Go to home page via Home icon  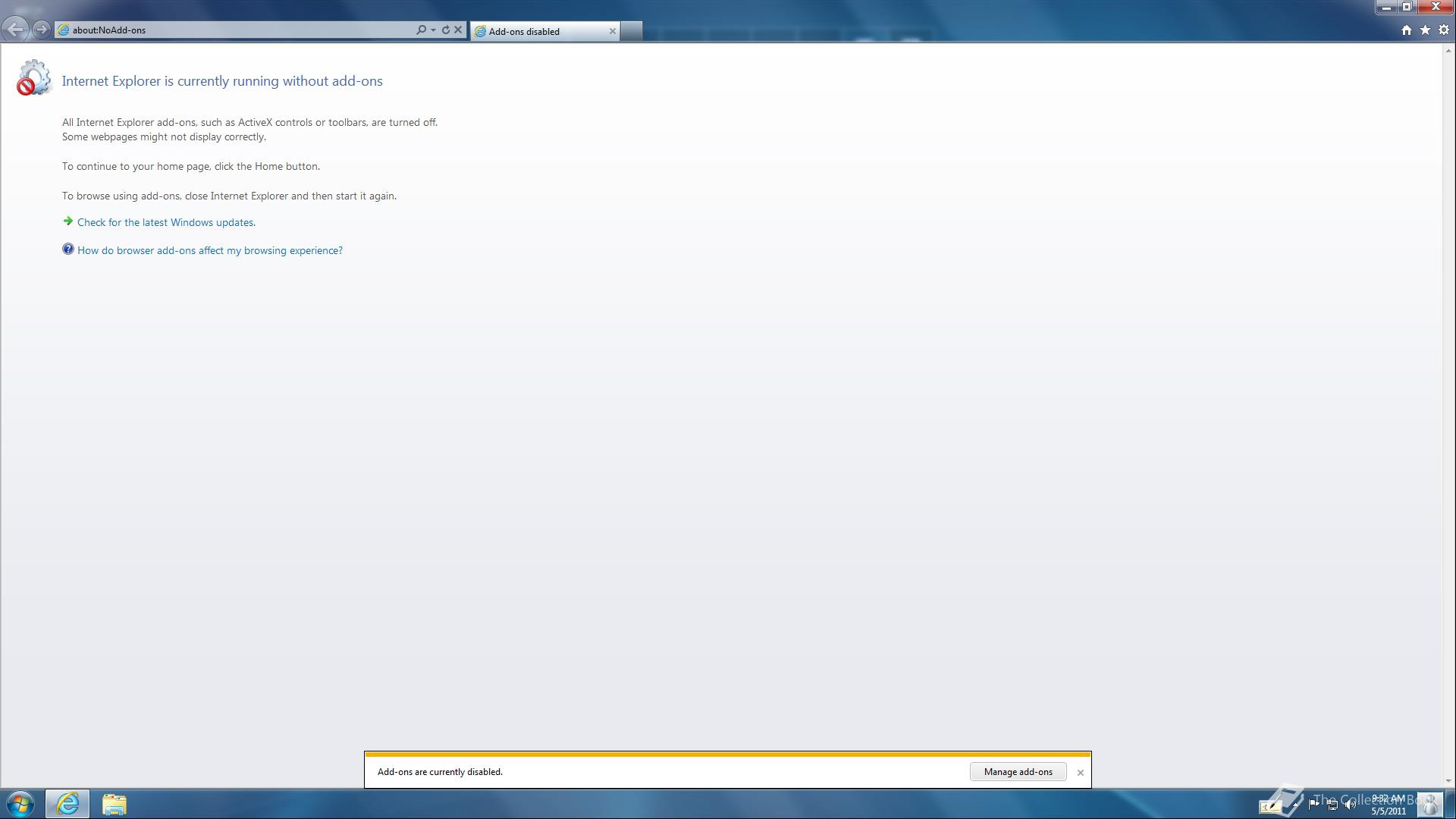pos(1407,30)
